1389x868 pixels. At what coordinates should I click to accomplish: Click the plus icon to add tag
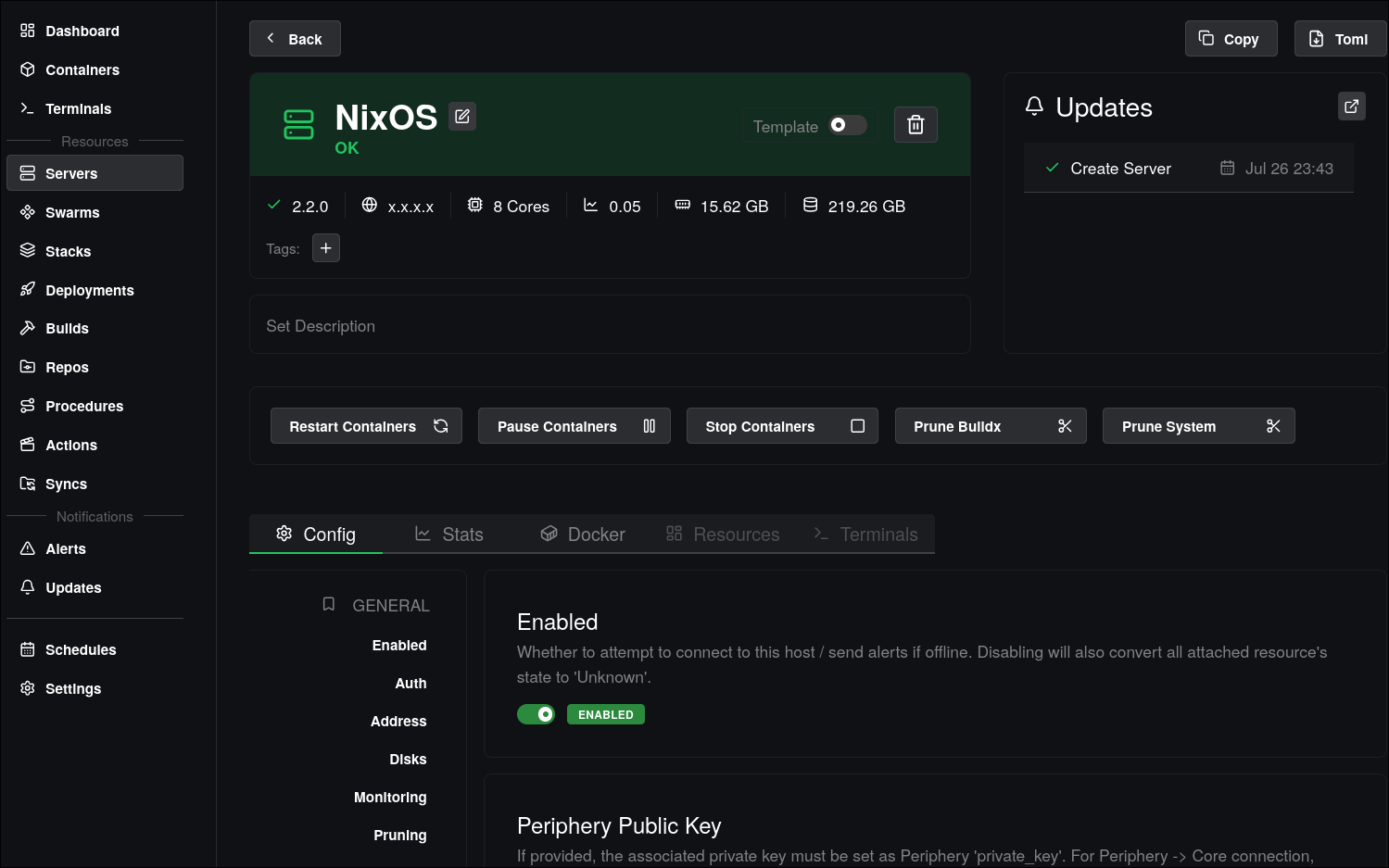(326, 248)
